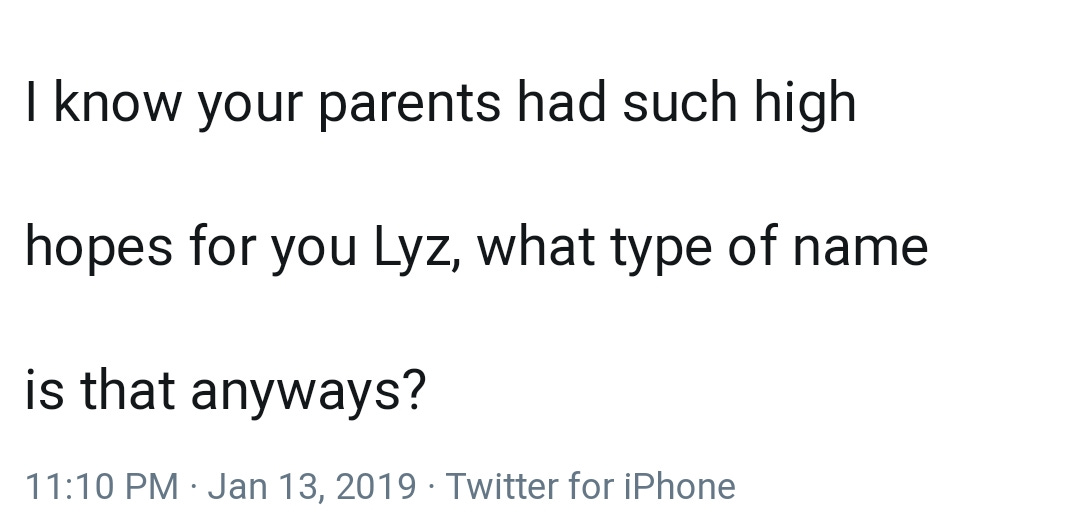Image resolution: width=1080 pixels, height=531 pixels.
Task: Click the word such in the first line
Action: point(680,101)
